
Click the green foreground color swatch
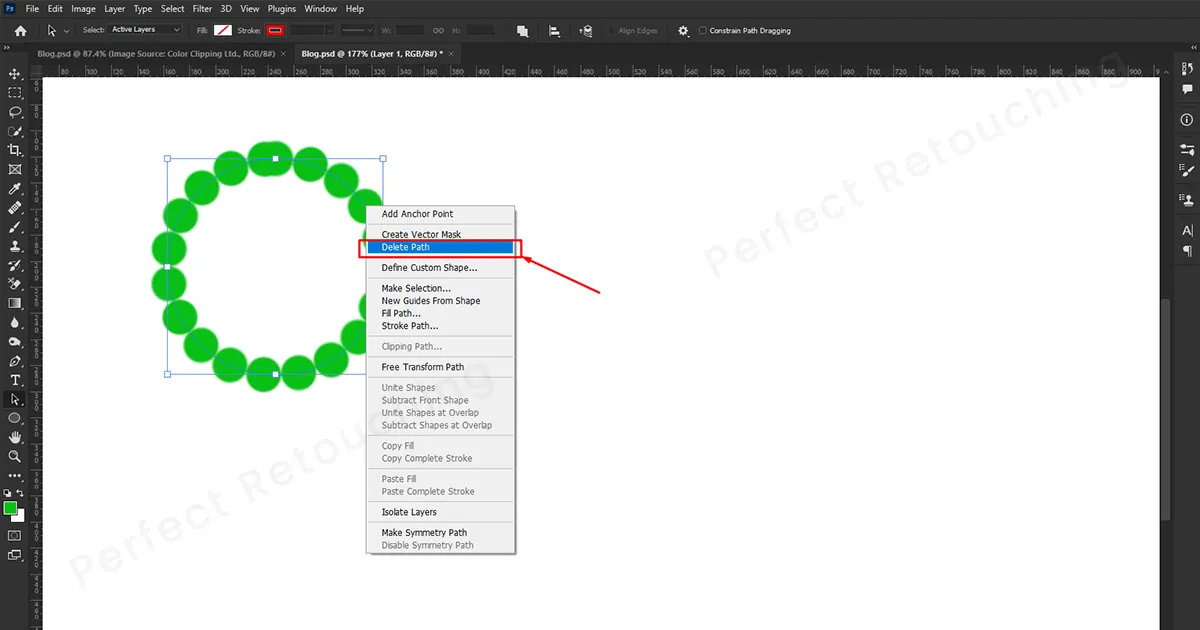click(11, 509)
